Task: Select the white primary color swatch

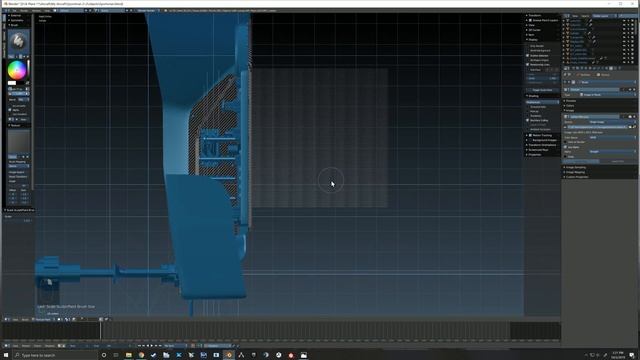Action: coord(12,83)
